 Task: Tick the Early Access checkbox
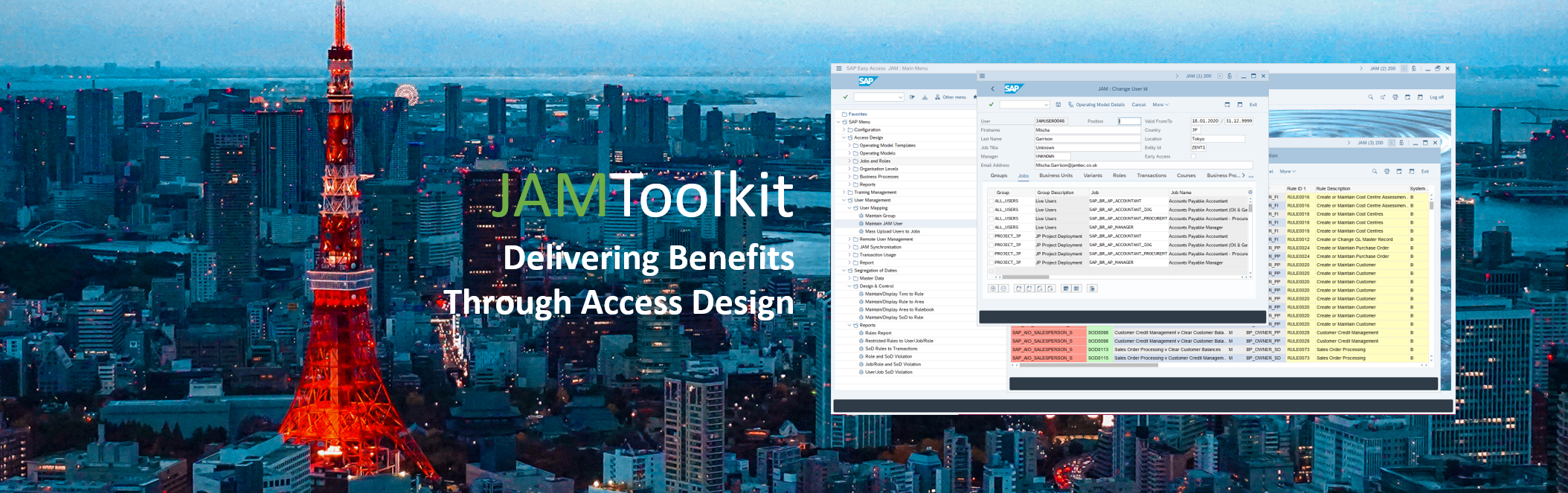click(1194, 156)
